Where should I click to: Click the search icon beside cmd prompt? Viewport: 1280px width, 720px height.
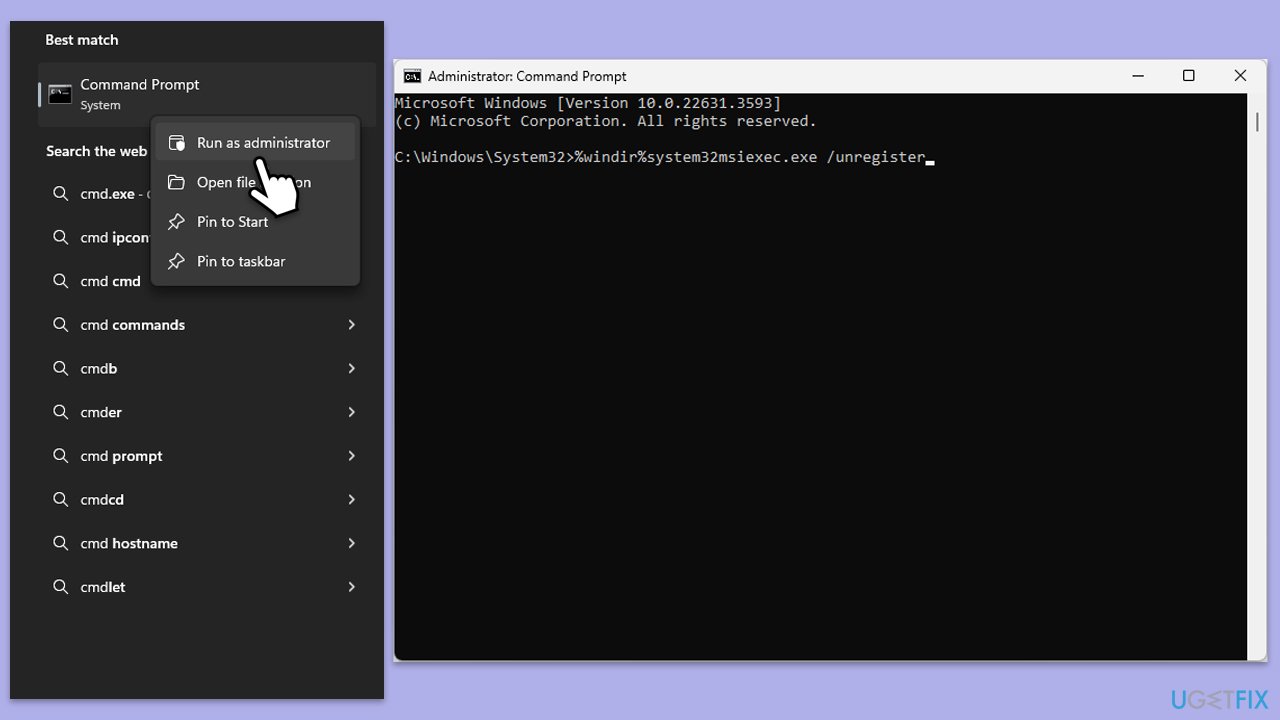pyautogui.click(x=61, y=456)
